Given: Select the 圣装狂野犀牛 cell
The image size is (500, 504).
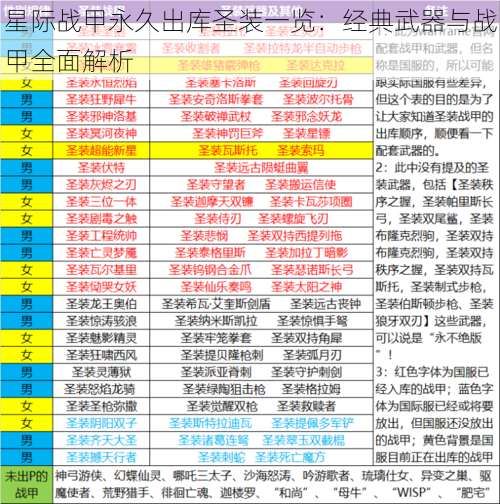Looking at the screenshot, I should pos(101,99).
